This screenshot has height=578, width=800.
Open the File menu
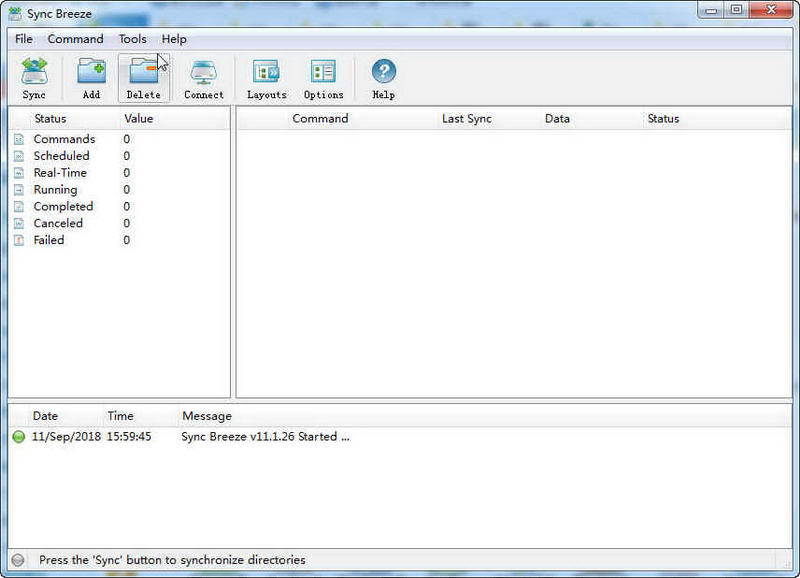point(24,39)
